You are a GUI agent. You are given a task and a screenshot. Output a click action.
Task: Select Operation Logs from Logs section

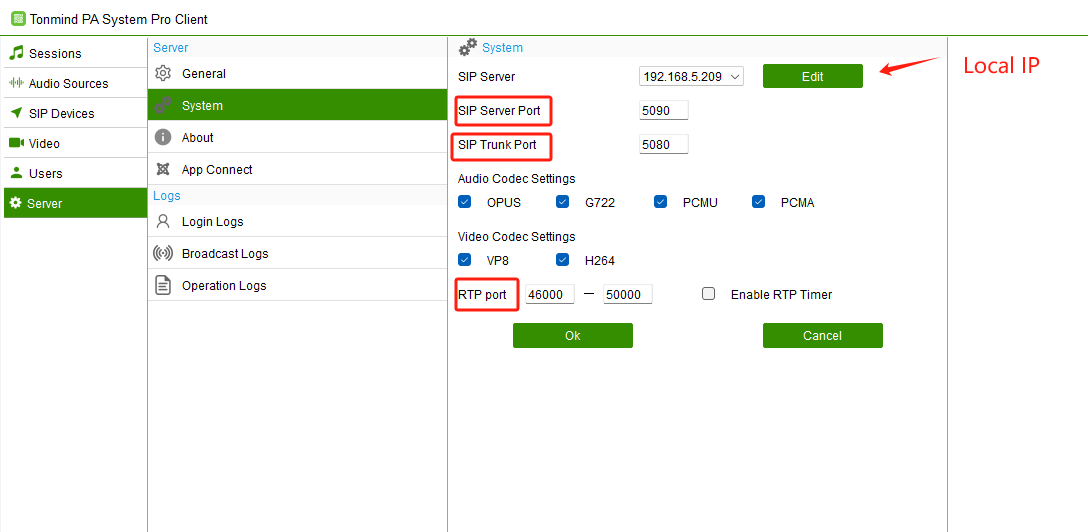224,285
